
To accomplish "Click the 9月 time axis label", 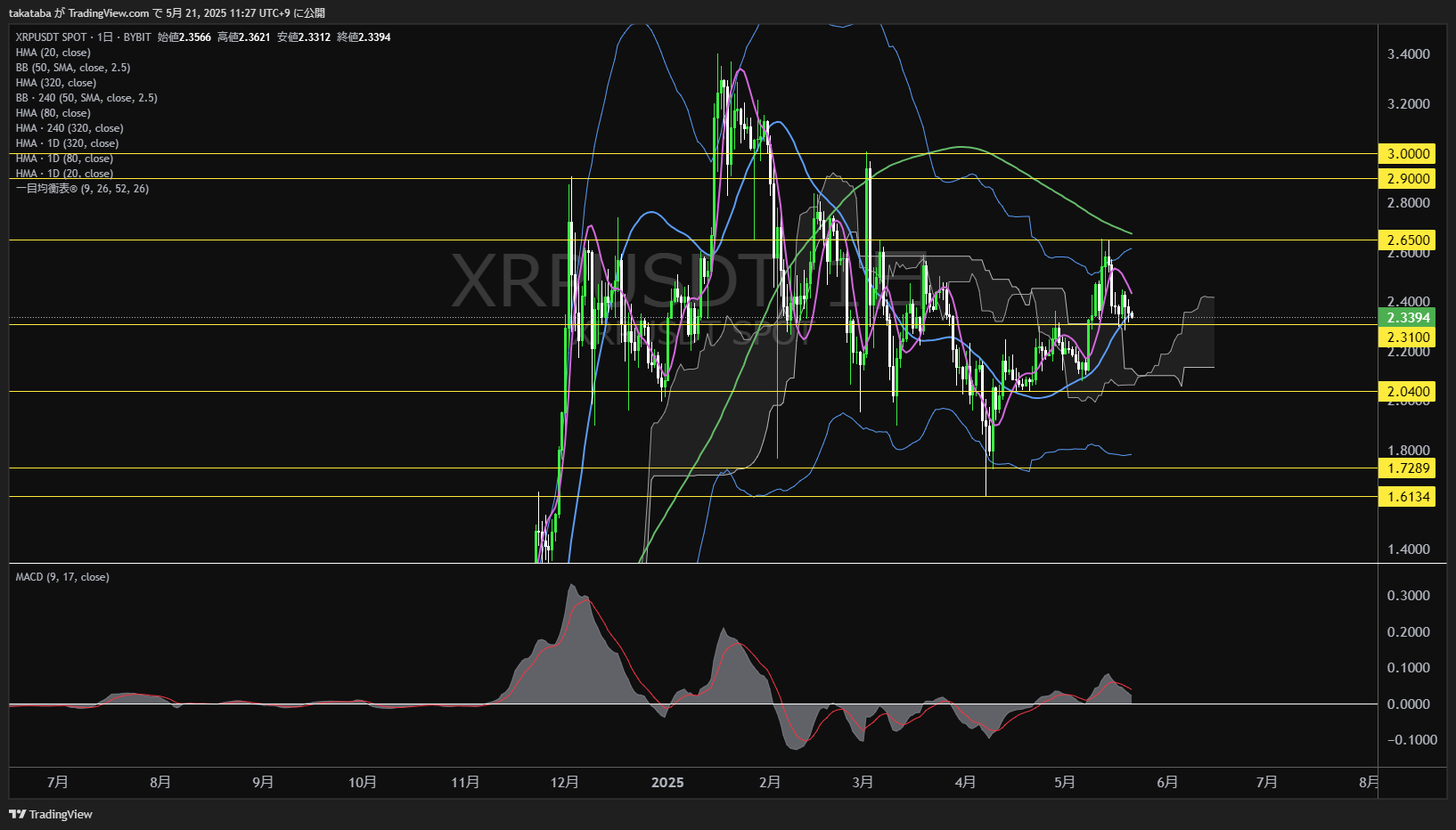I will click(263, 782).
